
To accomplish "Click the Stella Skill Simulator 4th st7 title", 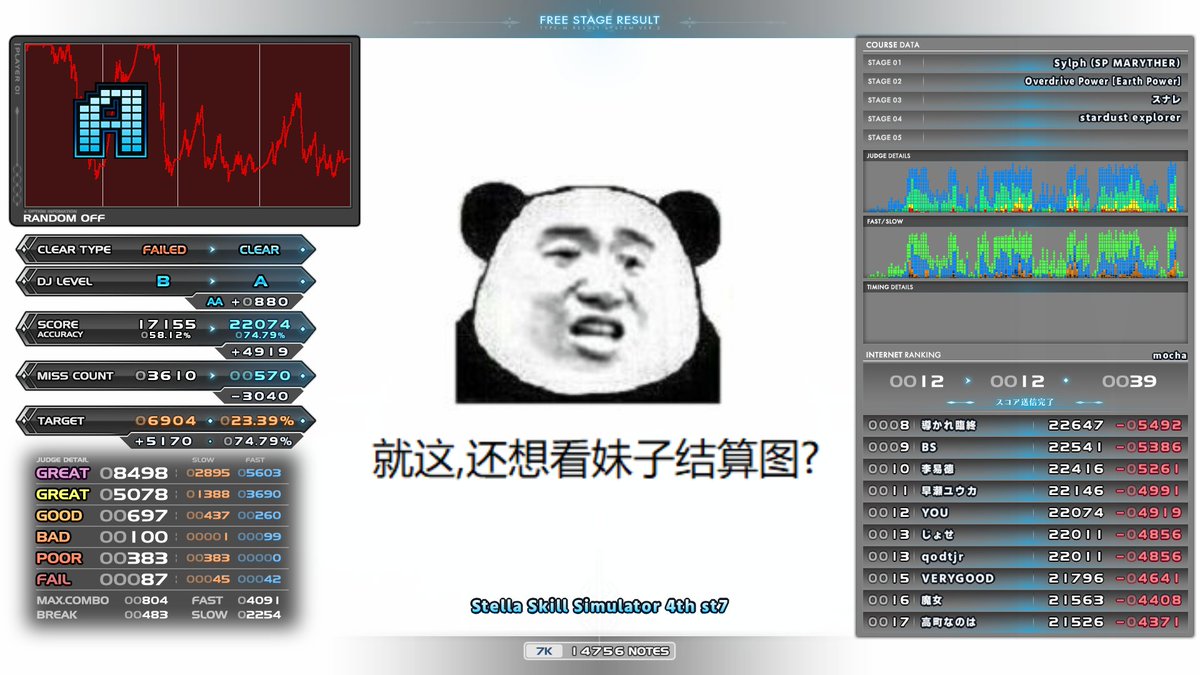I will (599, 606).
